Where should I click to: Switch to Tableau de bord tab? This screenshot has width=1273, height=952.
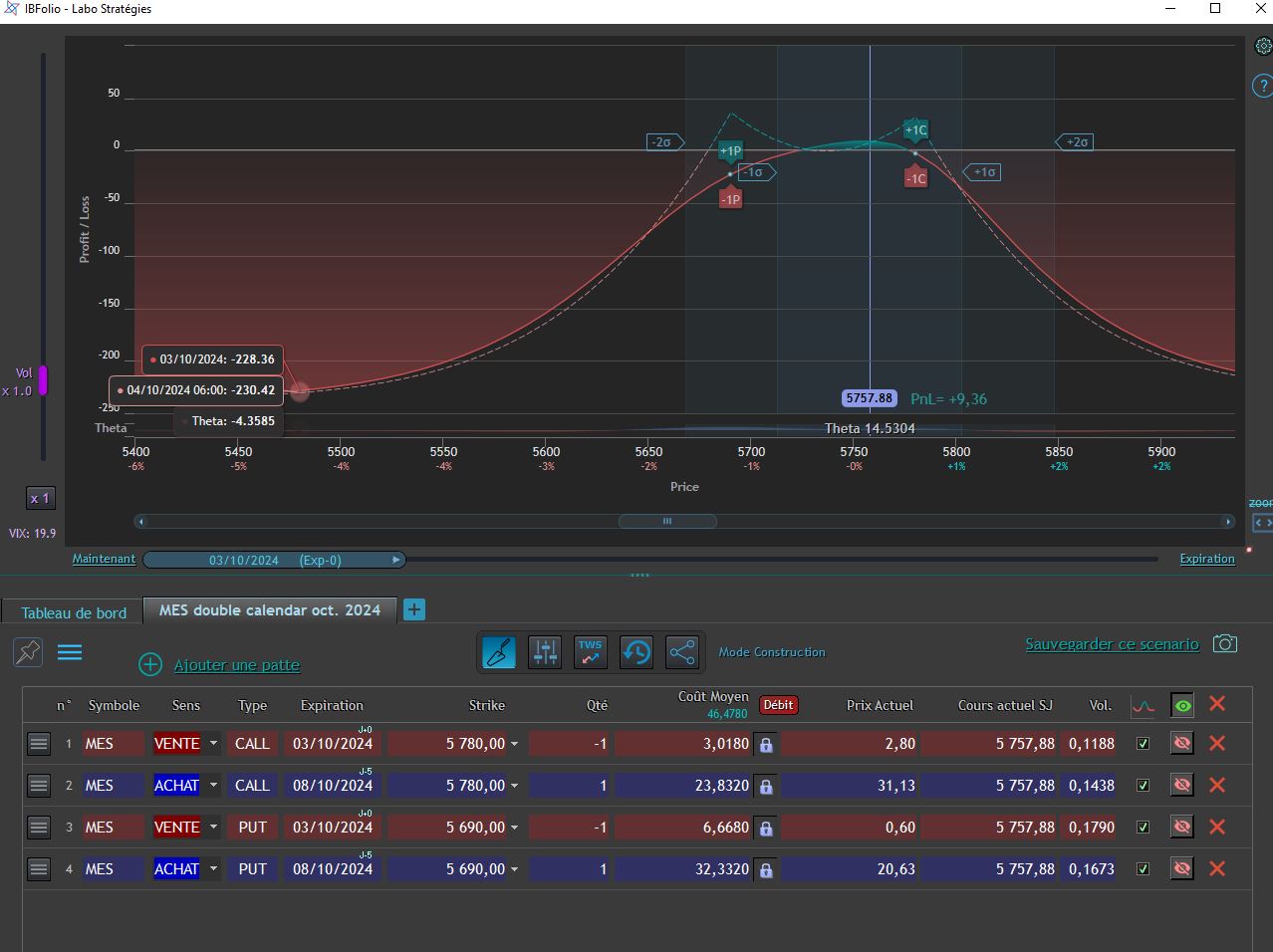tap(74, 612)
